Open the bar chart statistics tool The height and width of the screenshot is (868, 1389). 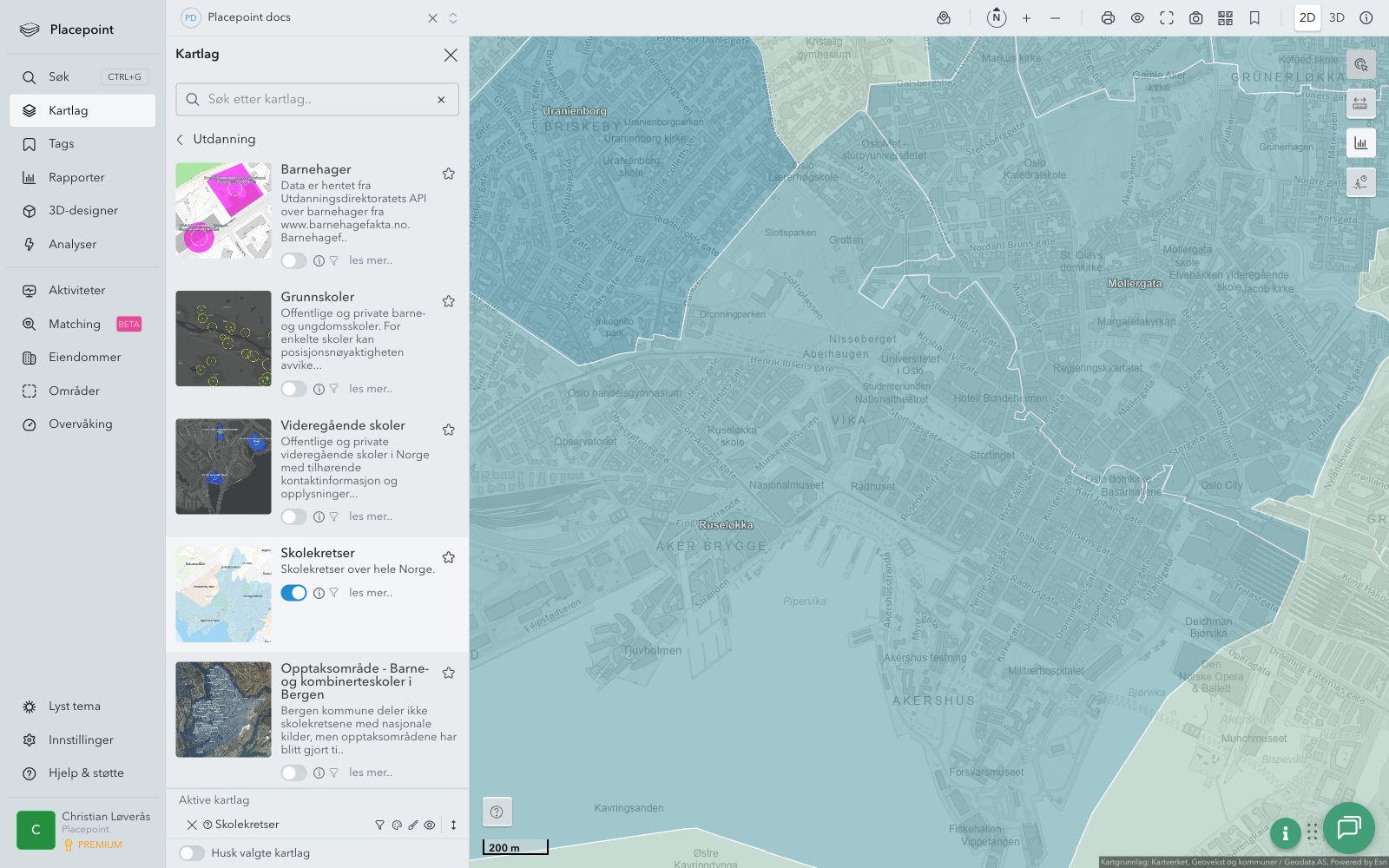[1360, 143]
